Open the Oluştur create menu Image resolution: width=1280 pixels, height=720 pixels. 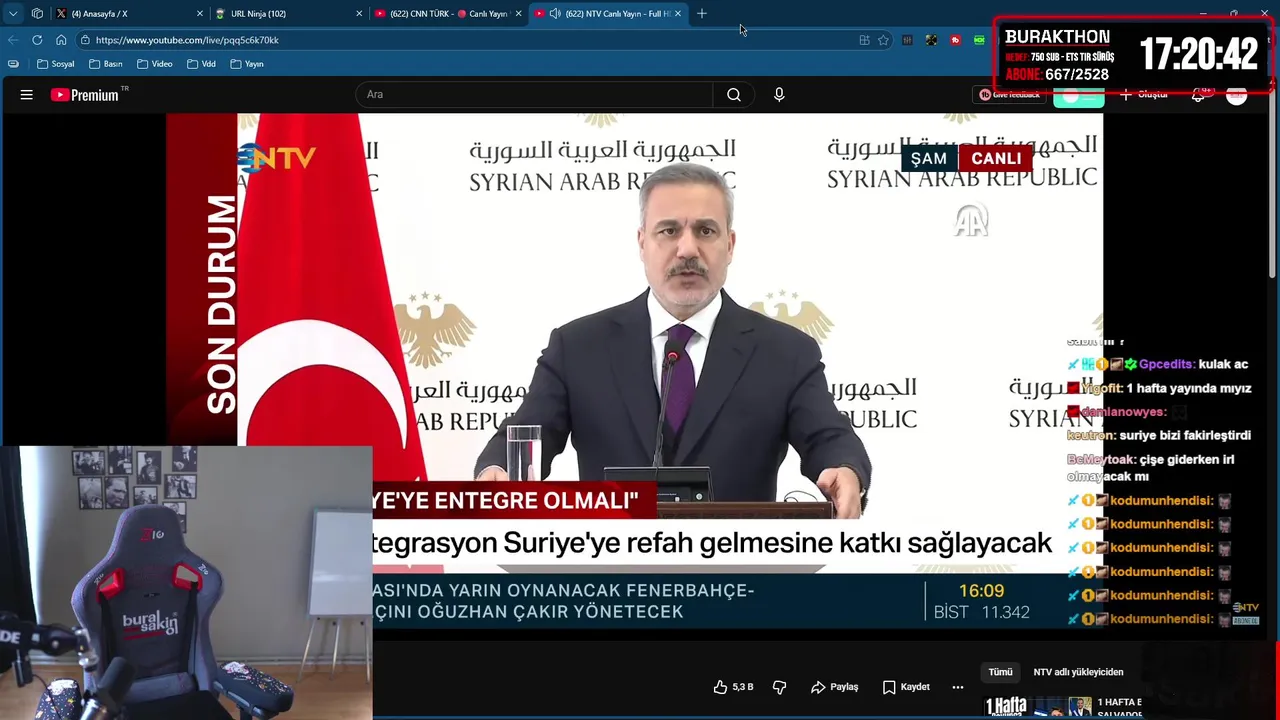click(x=1144, y=95)
